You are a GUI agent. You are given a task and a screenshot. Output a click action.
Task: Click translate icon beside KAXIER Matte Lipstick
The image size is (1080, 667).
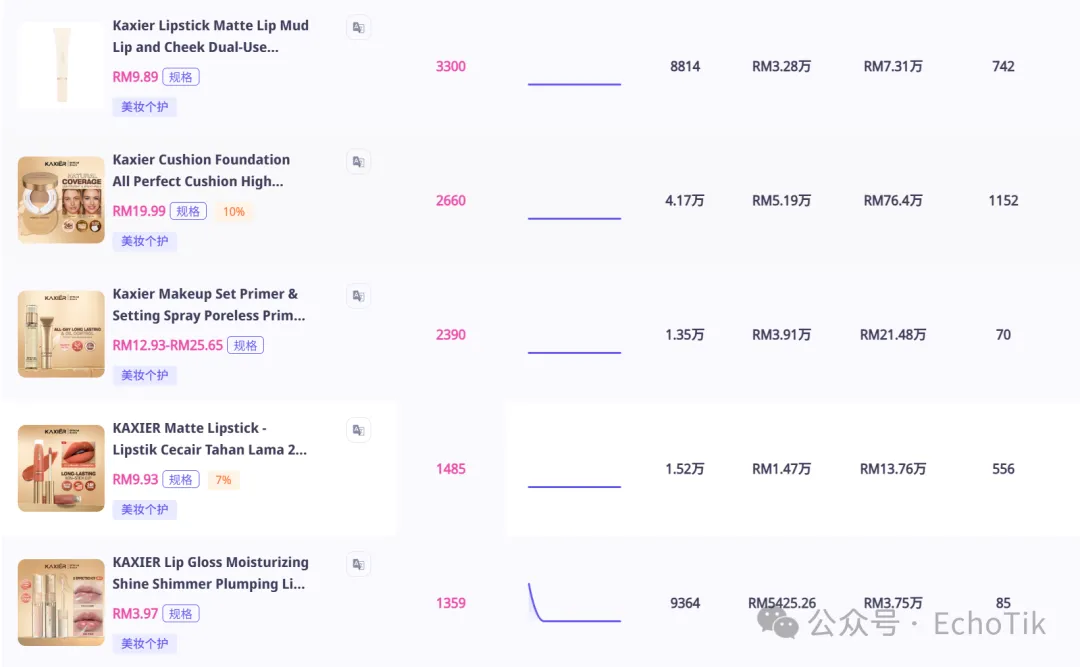click(358, 429)
